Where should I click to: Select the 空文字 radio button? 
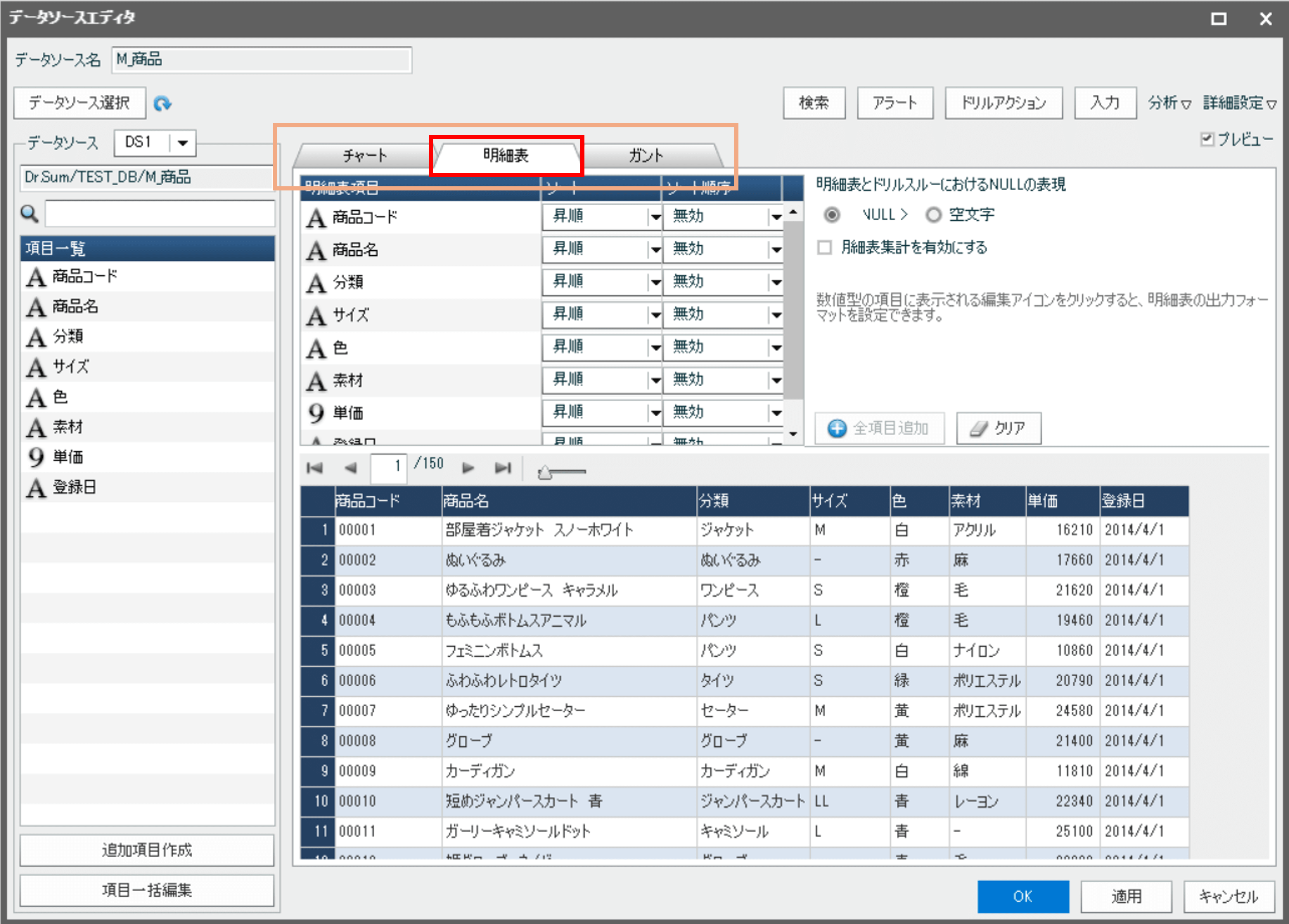[933, 215]
